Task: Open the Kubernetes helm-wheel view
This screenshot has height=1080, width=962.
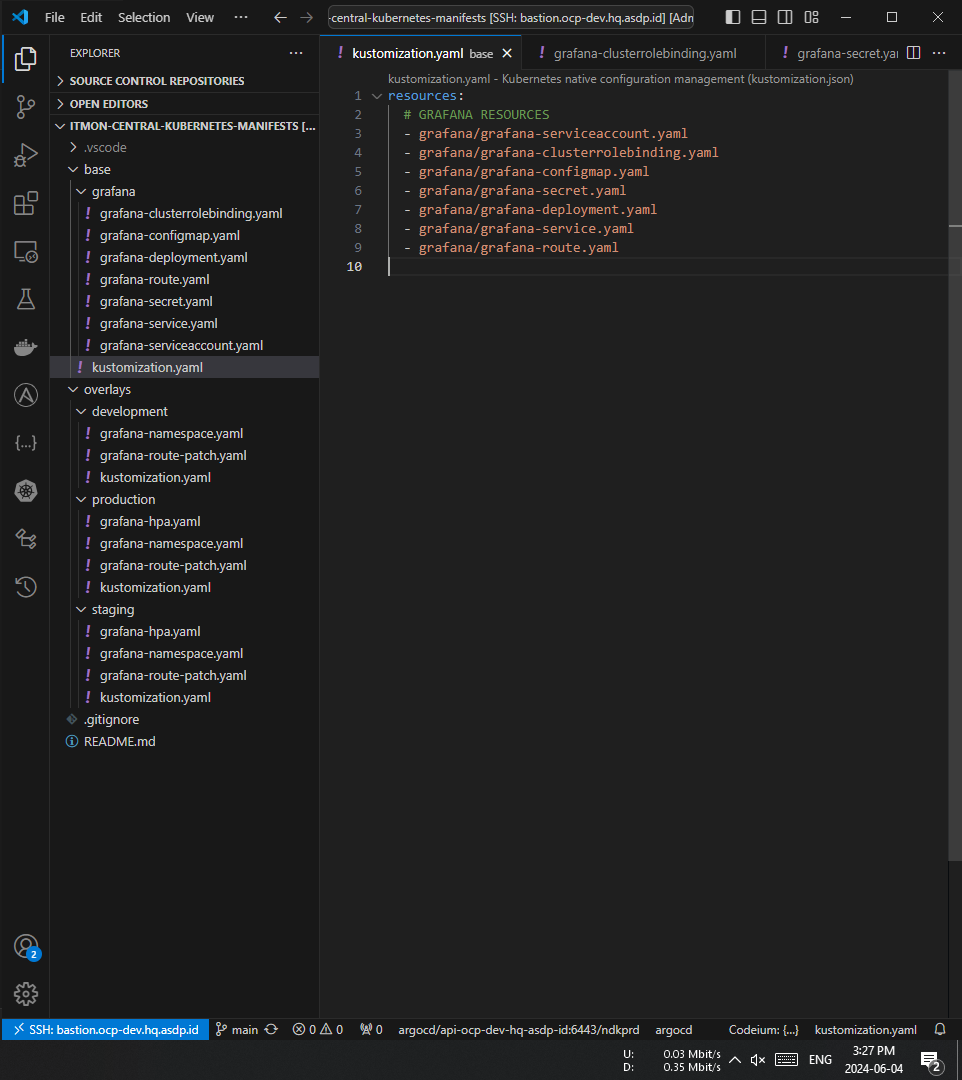Action: 25,491
